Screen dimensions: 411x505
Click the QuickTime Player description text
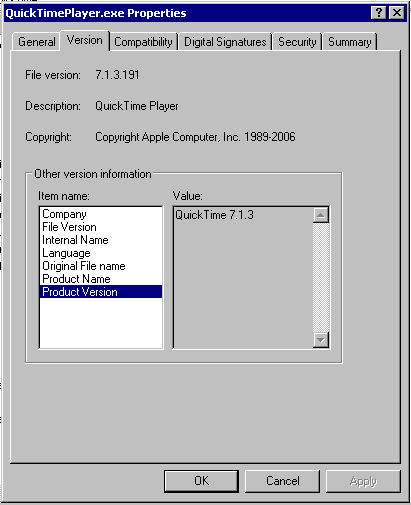[x=137, y=106]
